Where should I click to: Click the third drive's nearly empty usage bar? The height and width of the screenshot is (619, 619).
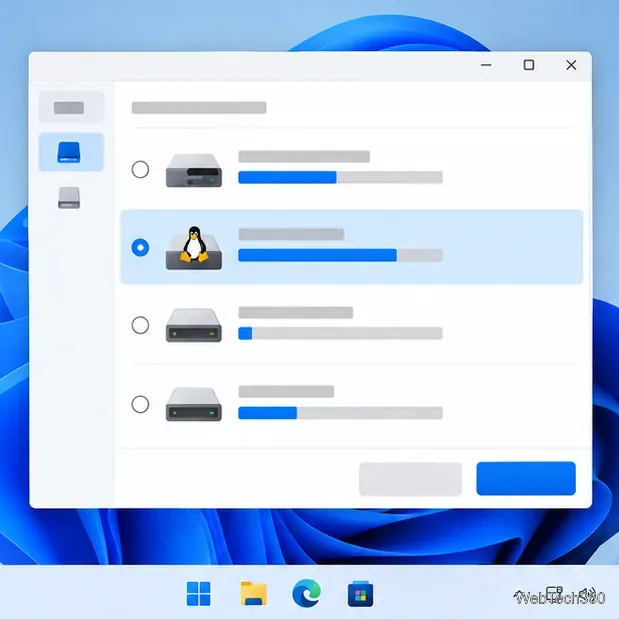point(340,333)
